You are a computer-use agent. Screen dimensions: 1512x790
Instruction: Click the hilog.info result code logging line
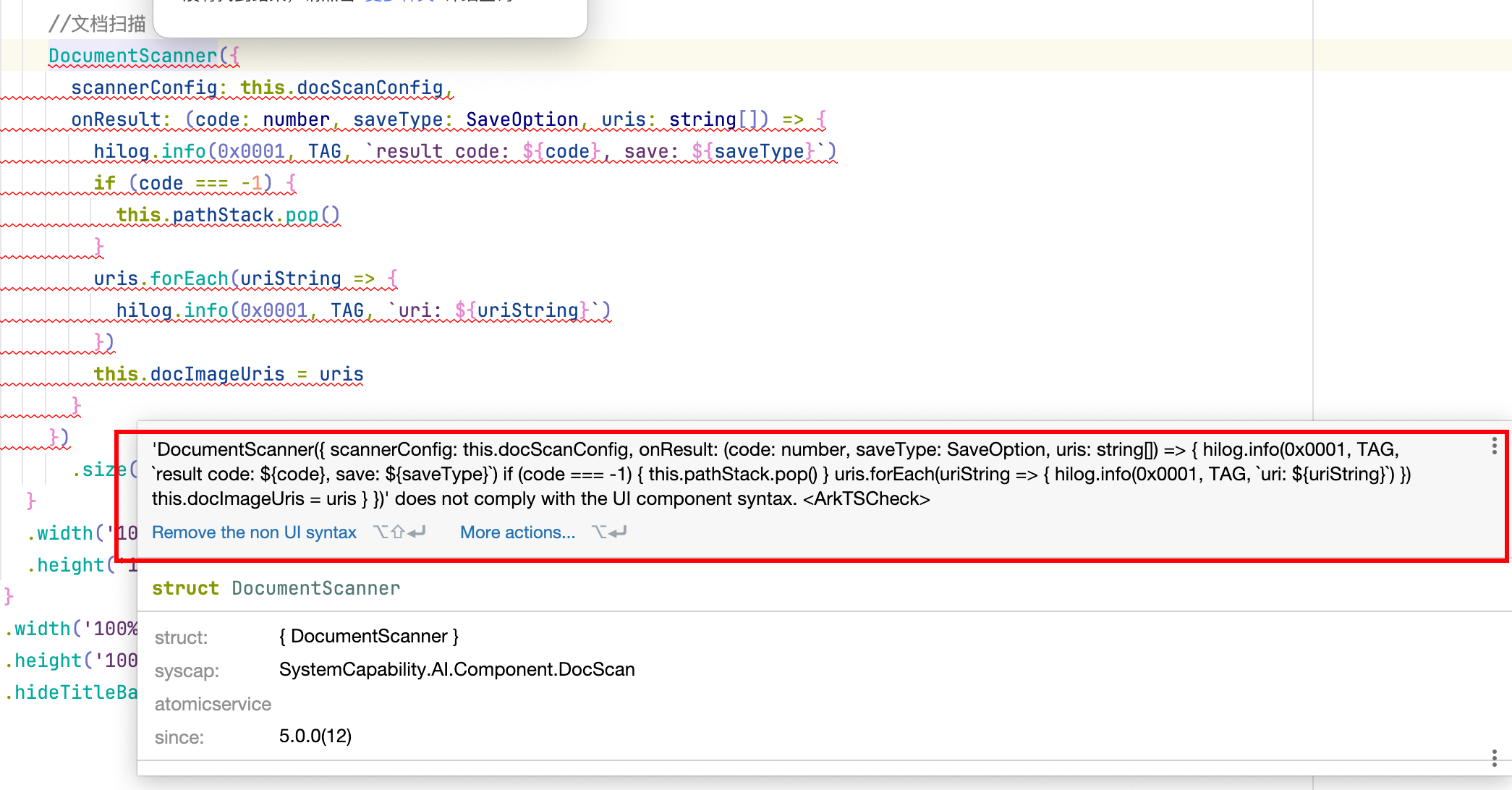(x=463, y=151)
